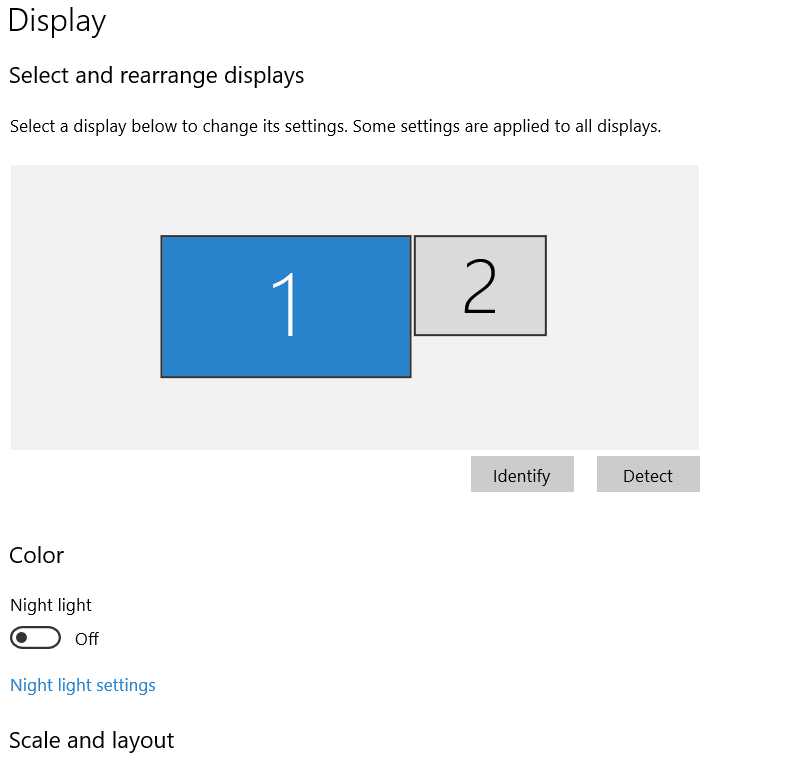Click the Night light switch control

(35, 637)
